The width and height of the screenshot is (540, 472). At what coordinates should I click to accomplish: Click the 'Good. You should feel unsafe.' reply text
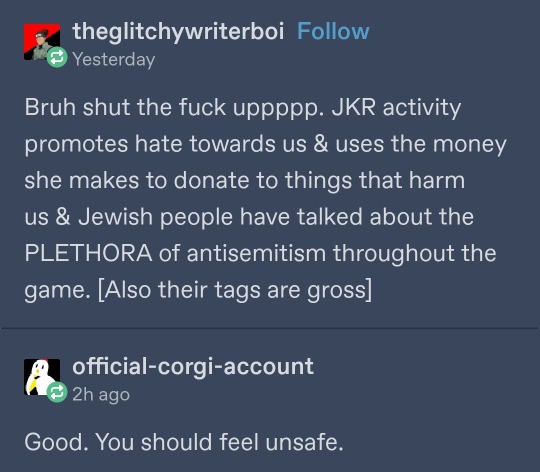(184, 442)
